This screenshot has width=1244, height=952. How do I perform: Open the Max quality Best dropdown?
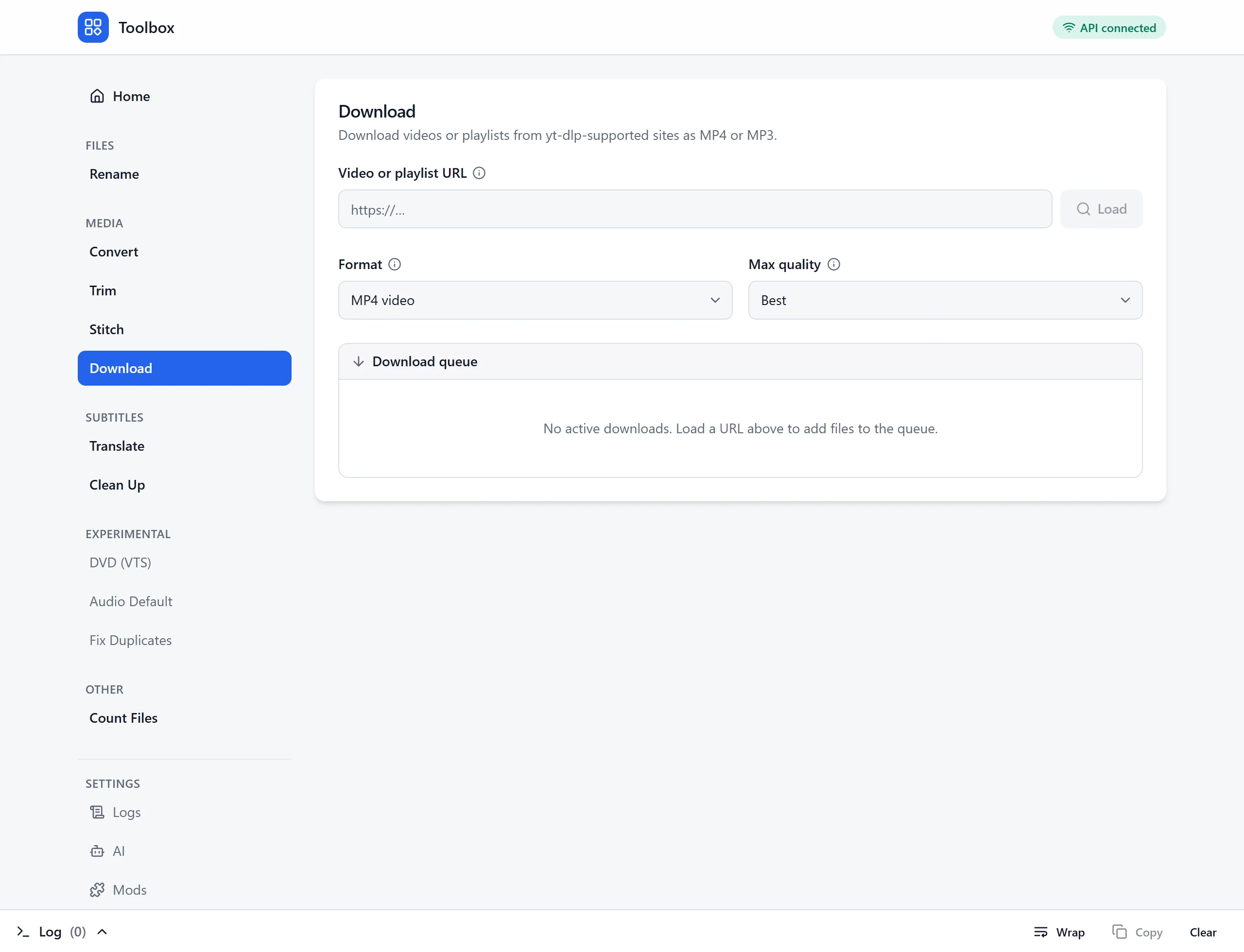click(945, 300)
